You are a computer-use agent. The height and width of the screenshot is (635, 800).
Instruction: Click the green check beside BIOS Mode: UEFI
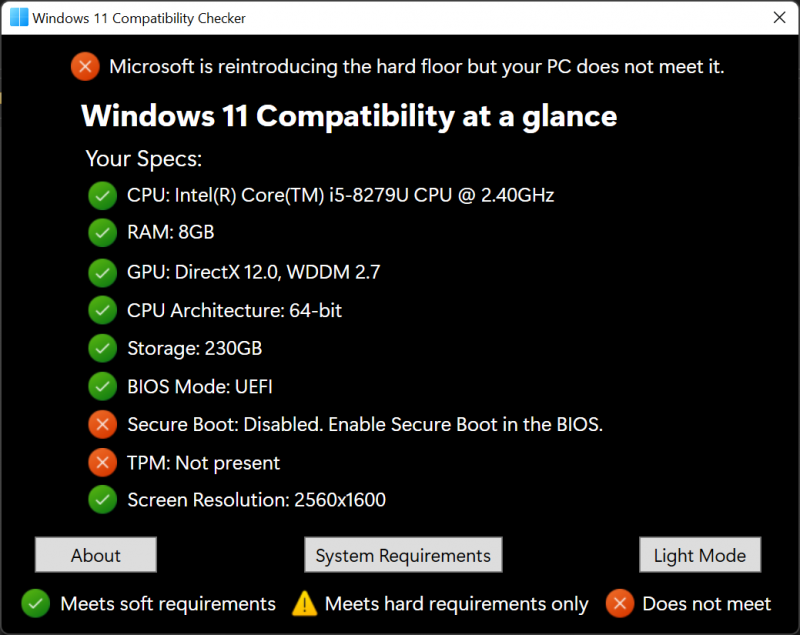coord(102,386)
